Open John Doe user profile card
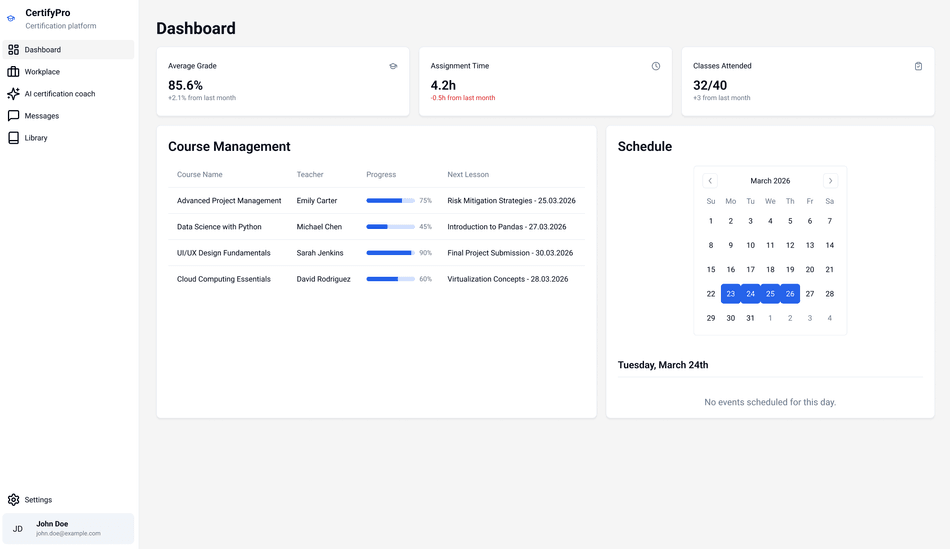This screenshot has height=549, width=950. tap(68, 528)
